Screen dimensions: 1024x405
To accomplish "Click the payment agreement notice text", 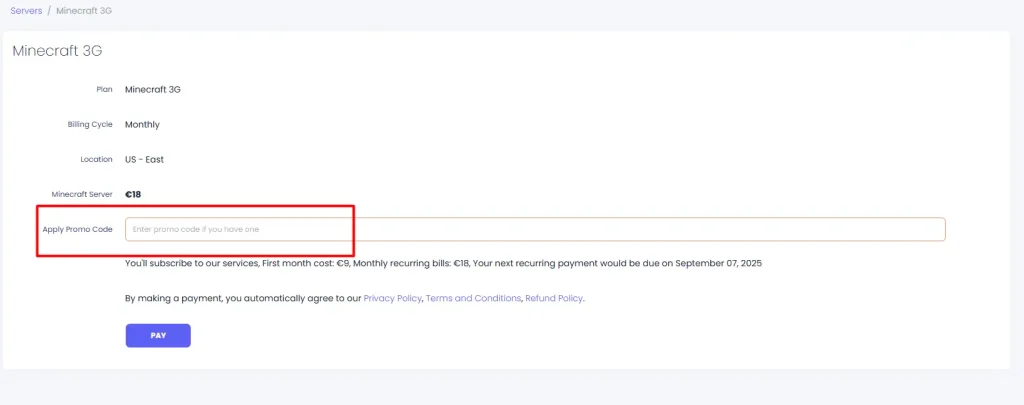I will tap(243, 298).
